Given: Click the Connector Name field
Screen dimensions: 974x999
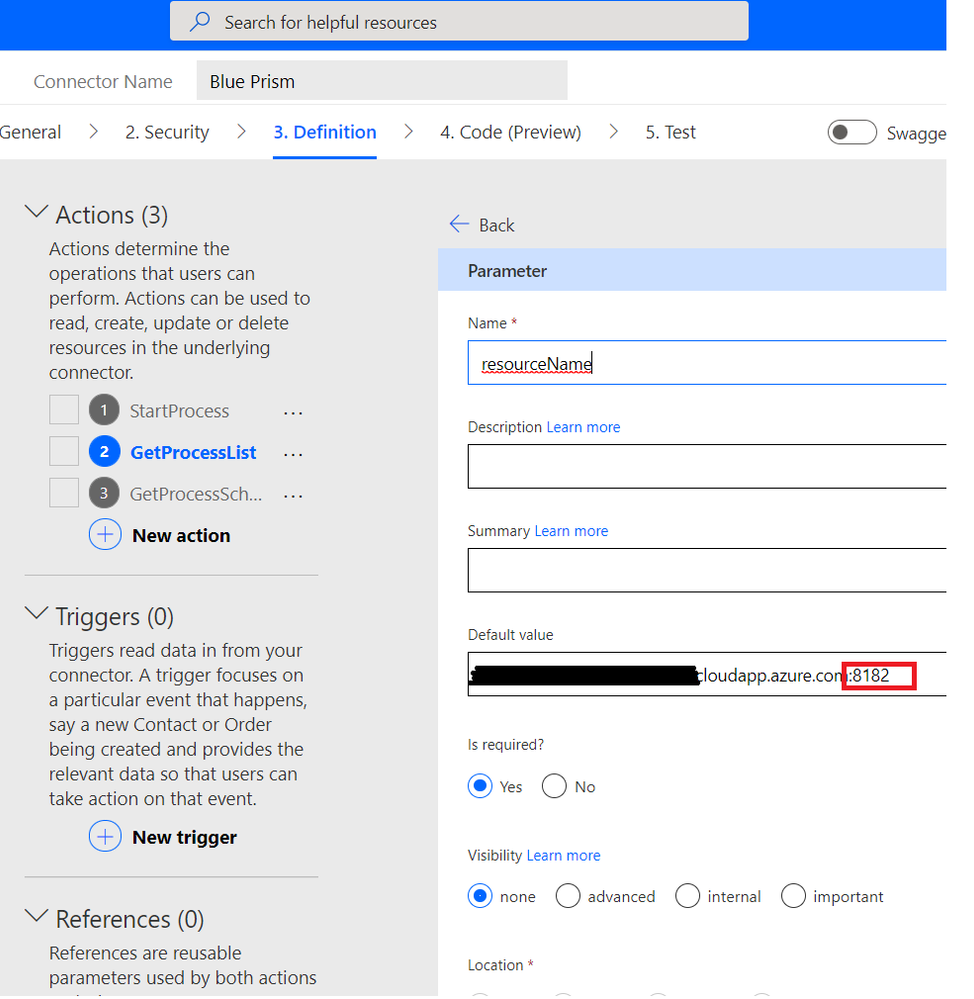Looking at the screenshot, I should (382, 81).
